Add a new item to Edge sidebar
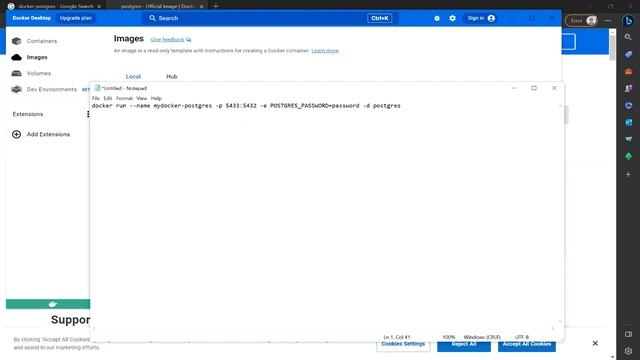The height and width of the screenshot is (360, 640). (x=629, y=174)
